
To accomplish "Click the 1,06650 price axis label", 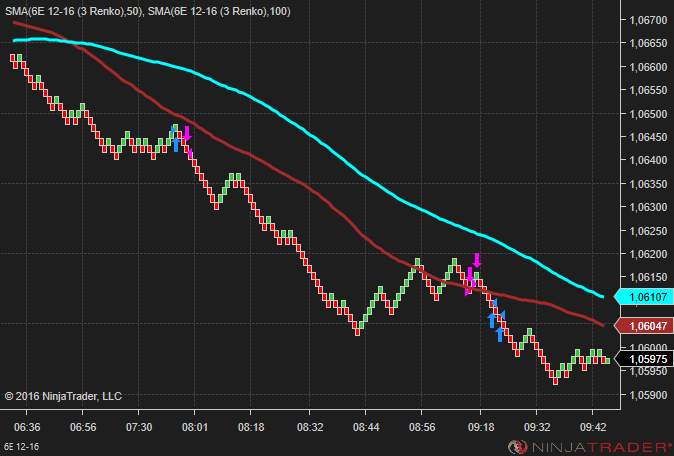I will coord(648,43).
